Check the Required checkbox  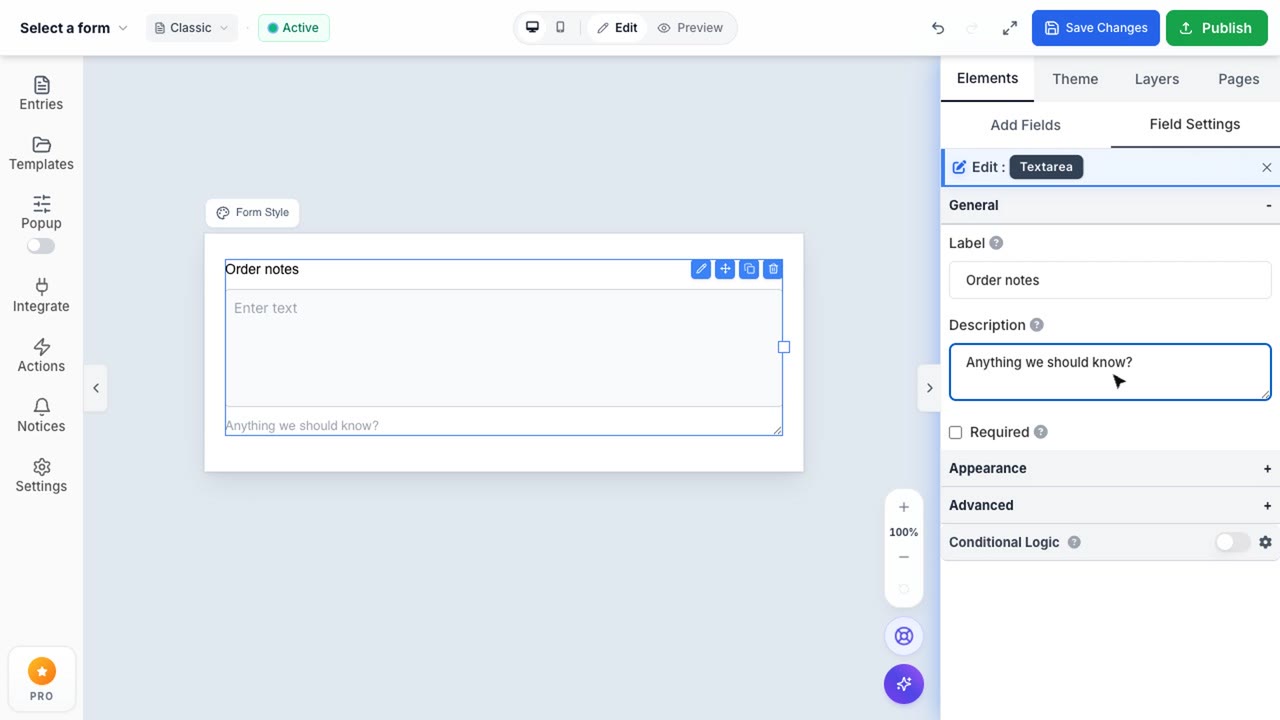click(955, 432)
